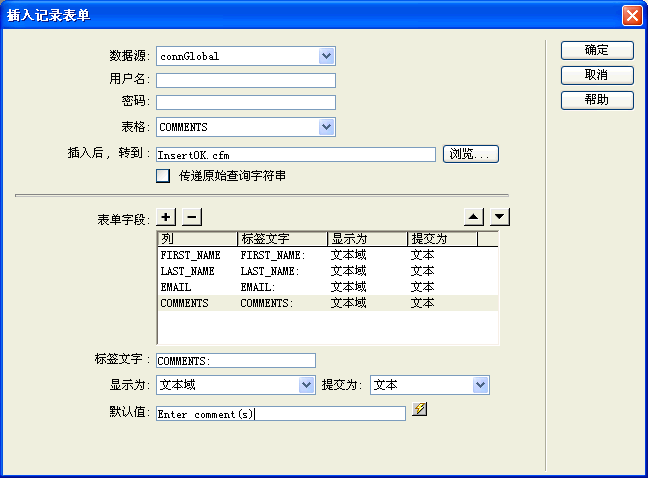Image resolution: width=648 pixels, height=478 pixels.
Task: Enable the 传递原始查询字符串 checkbox
Action: (163, 176)
